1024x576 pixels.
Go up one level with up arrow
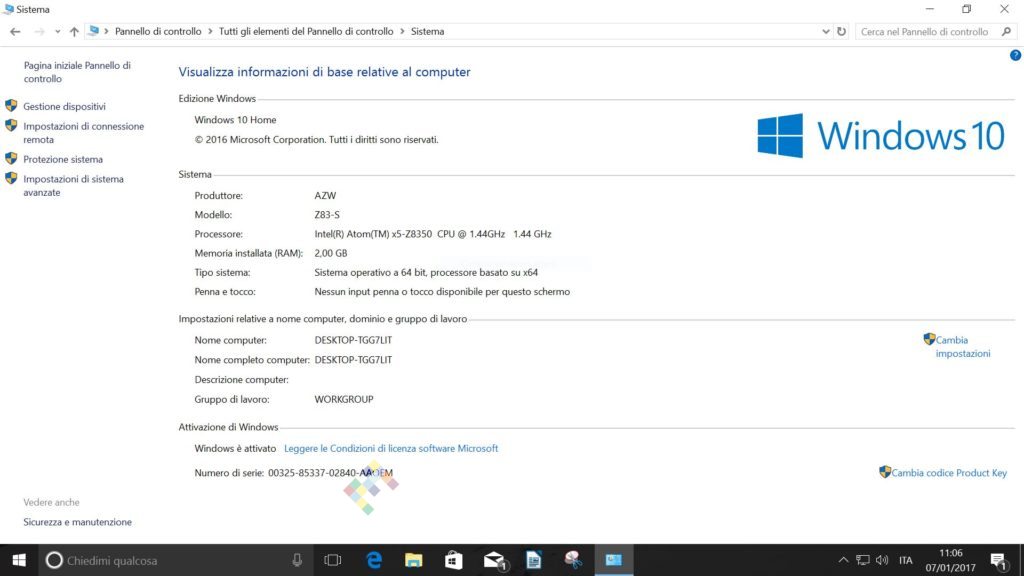pyautogui.click(x=74, y=31)
